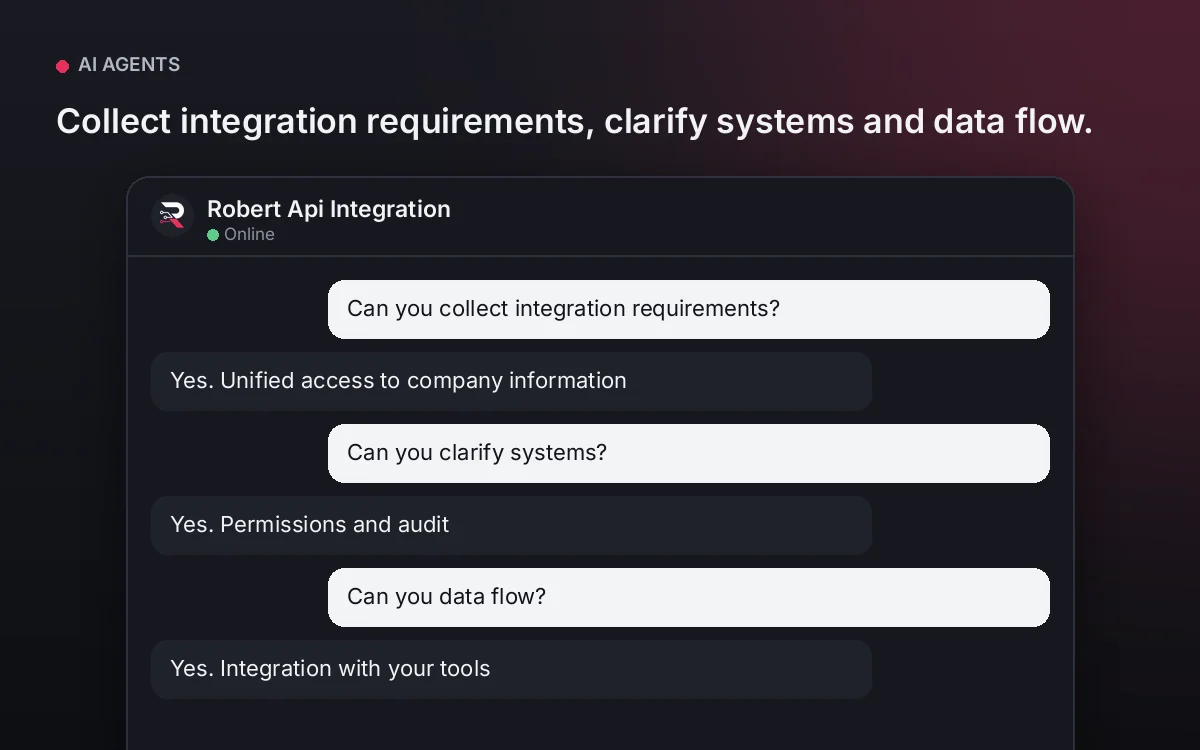This screenshot has height=750, width=1200.
Task: Click the red dot beside AI AGENTS
Action: click(x=62, y=66)
